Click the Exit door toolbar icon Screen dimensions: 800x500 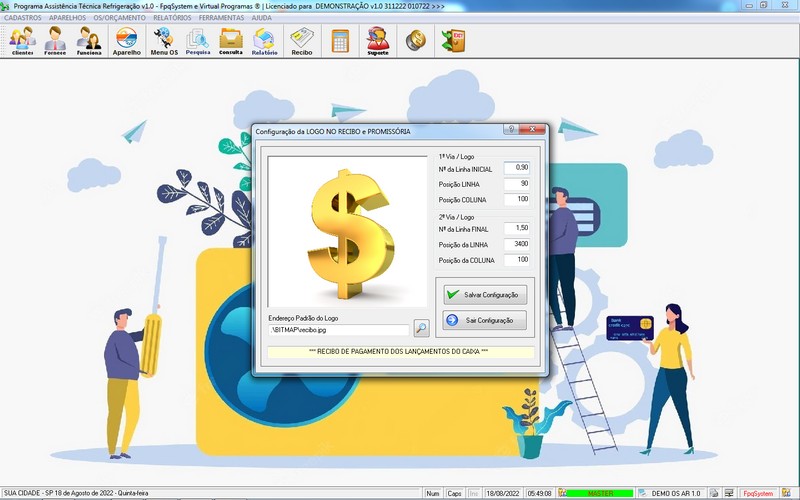point(453,41)
